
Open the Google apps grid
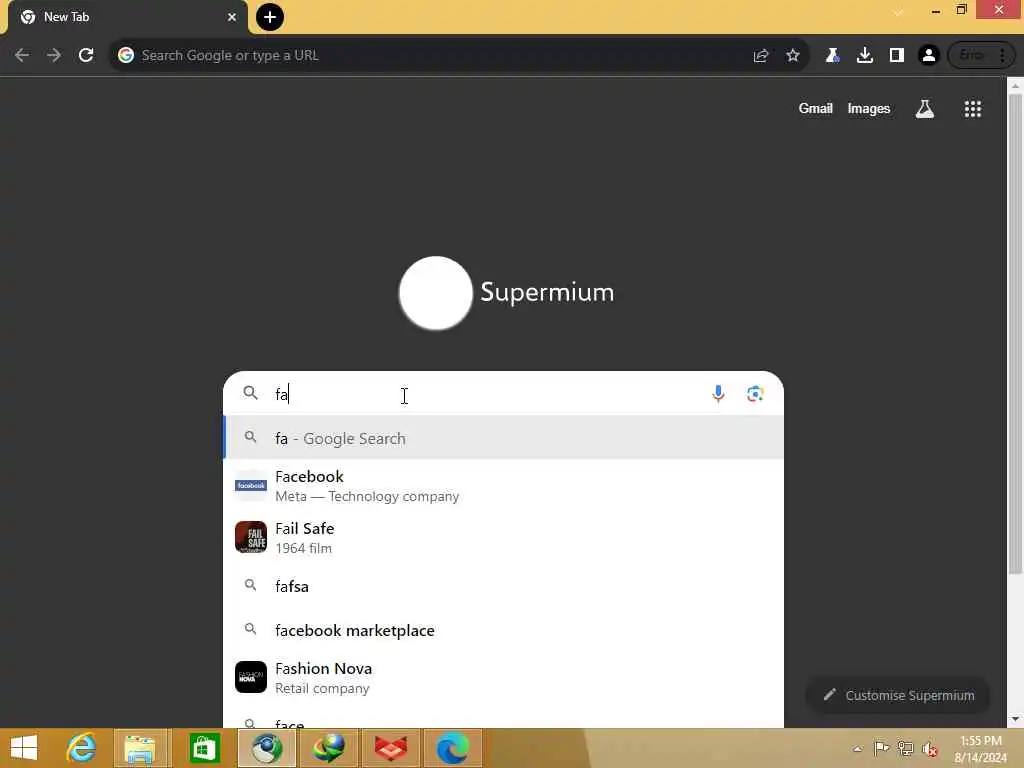[973, 108]
